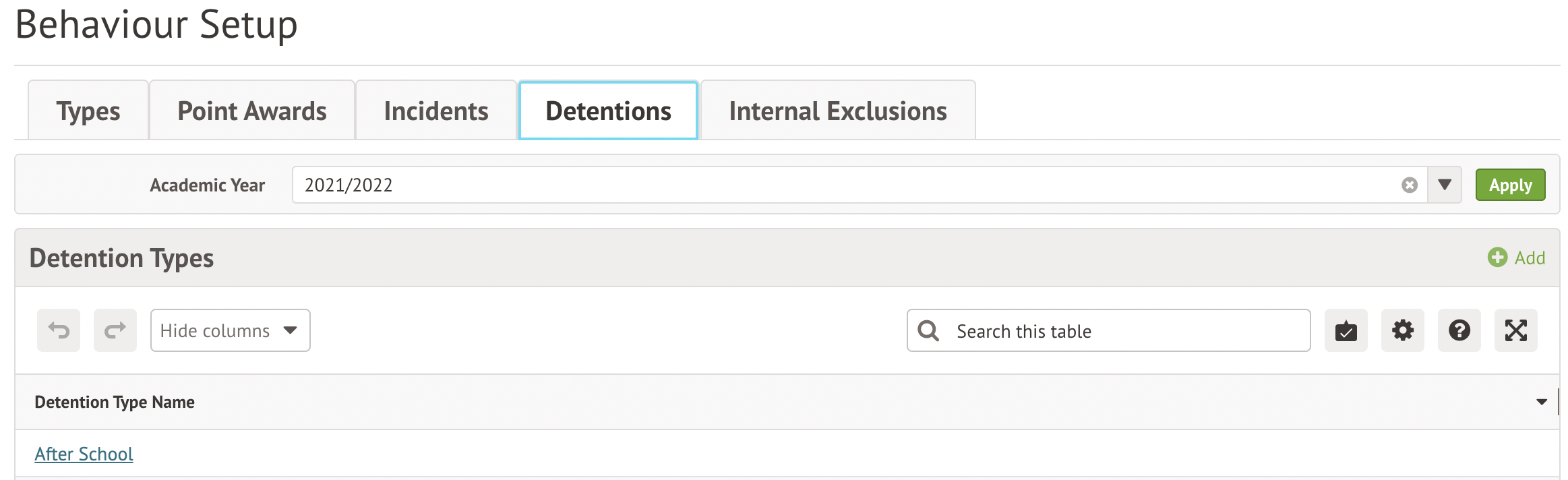Open Detention Type Name column menu arrow
Screen dimensions: 1568x480
[x=1541, y=402]
